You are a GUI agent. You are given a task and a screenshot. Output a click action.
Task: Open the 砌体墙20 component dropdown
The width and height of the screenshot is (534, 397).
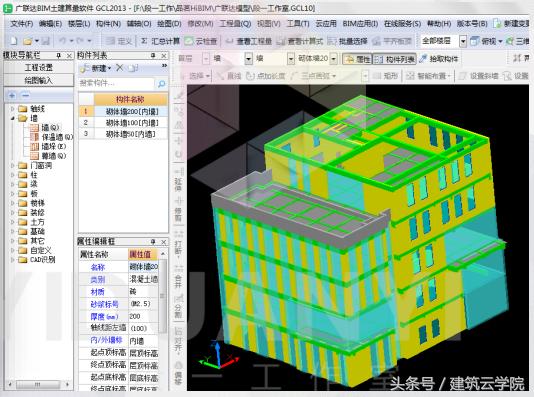(x=334, y=59)
